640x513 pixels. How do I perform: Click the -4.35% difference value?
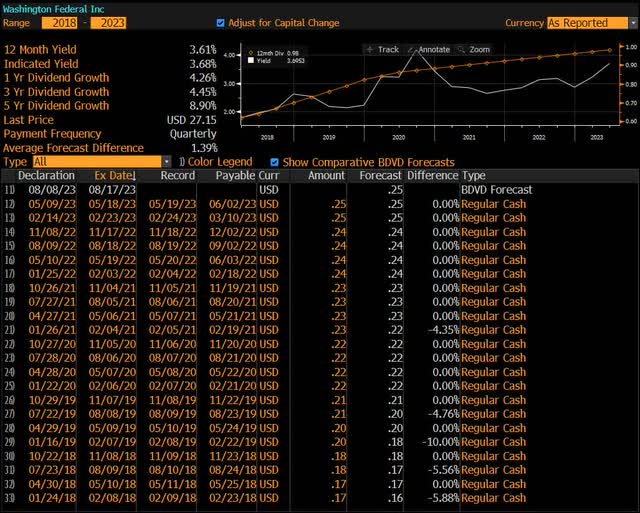pos(444,330)
